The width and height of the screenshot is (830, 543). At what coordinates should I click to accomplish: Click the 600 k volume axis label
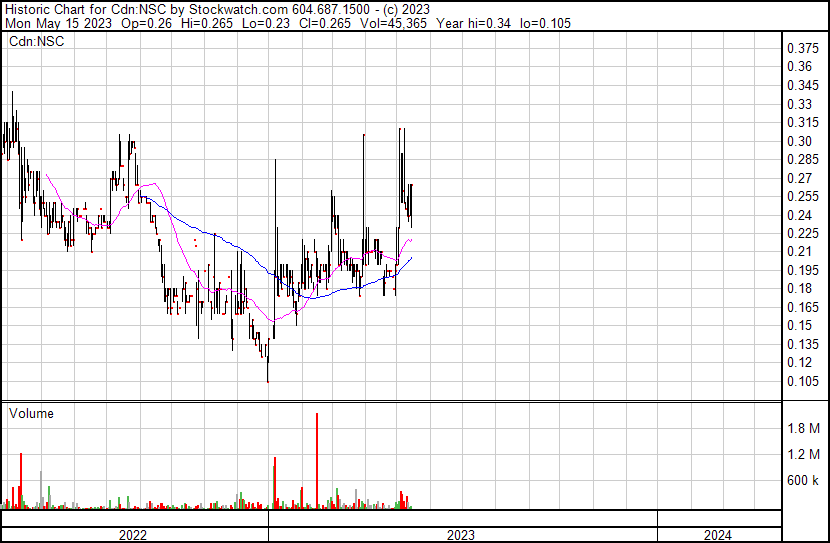tap(802, 481)
